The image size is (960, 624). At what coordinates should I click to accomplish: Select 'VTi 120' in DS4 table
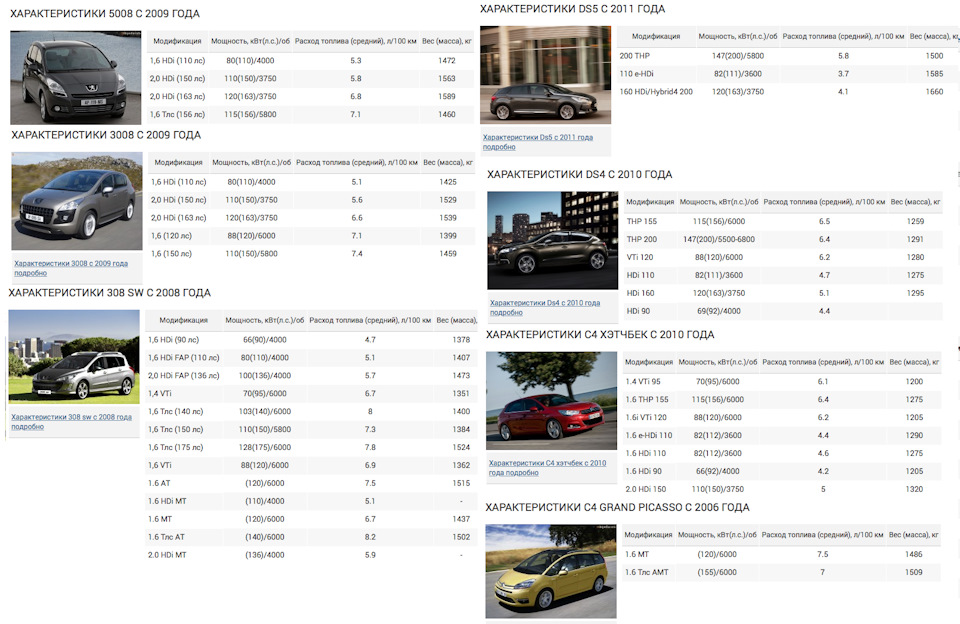click(640, 257)
